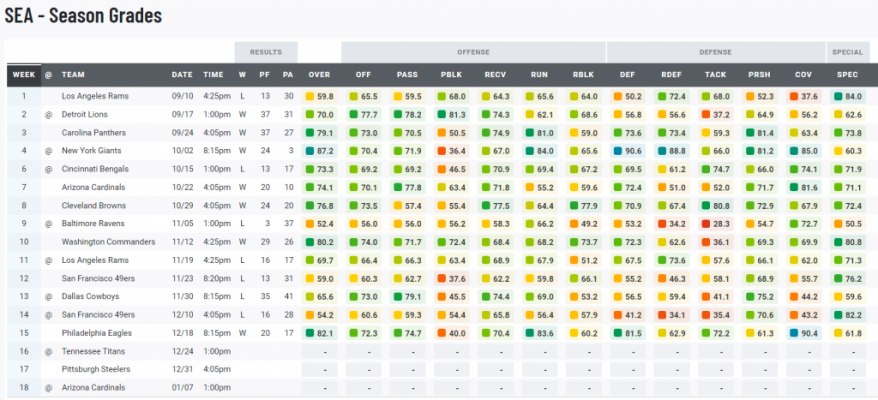Click the OVER grade column header

click(319, 75)
